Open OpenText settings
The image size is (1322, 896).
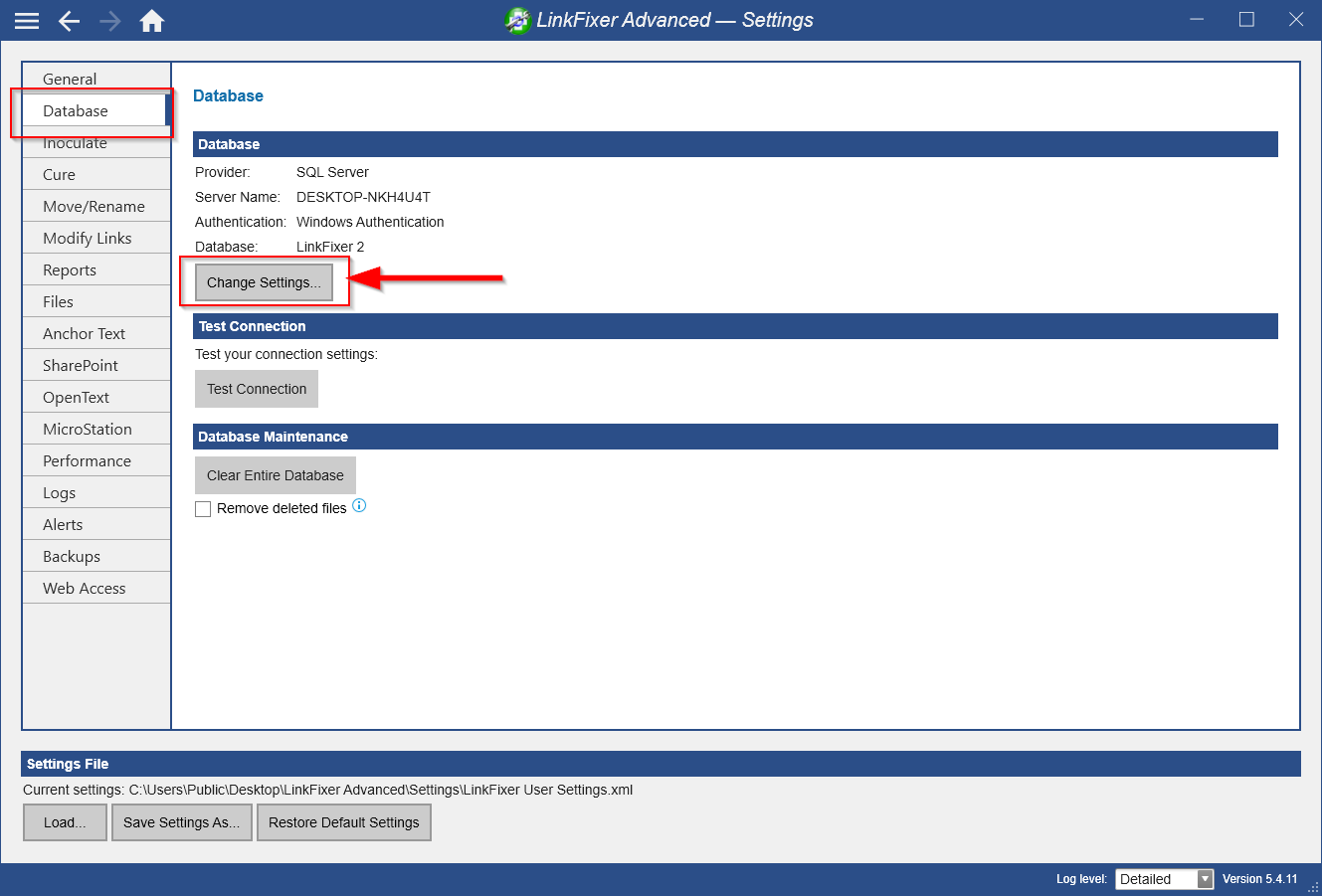point(96,397)
